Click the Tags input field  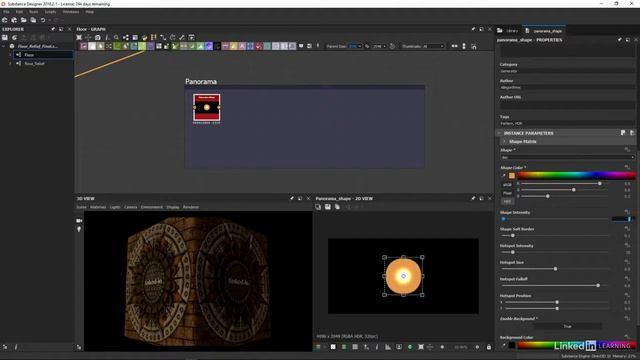coord(567,123)
